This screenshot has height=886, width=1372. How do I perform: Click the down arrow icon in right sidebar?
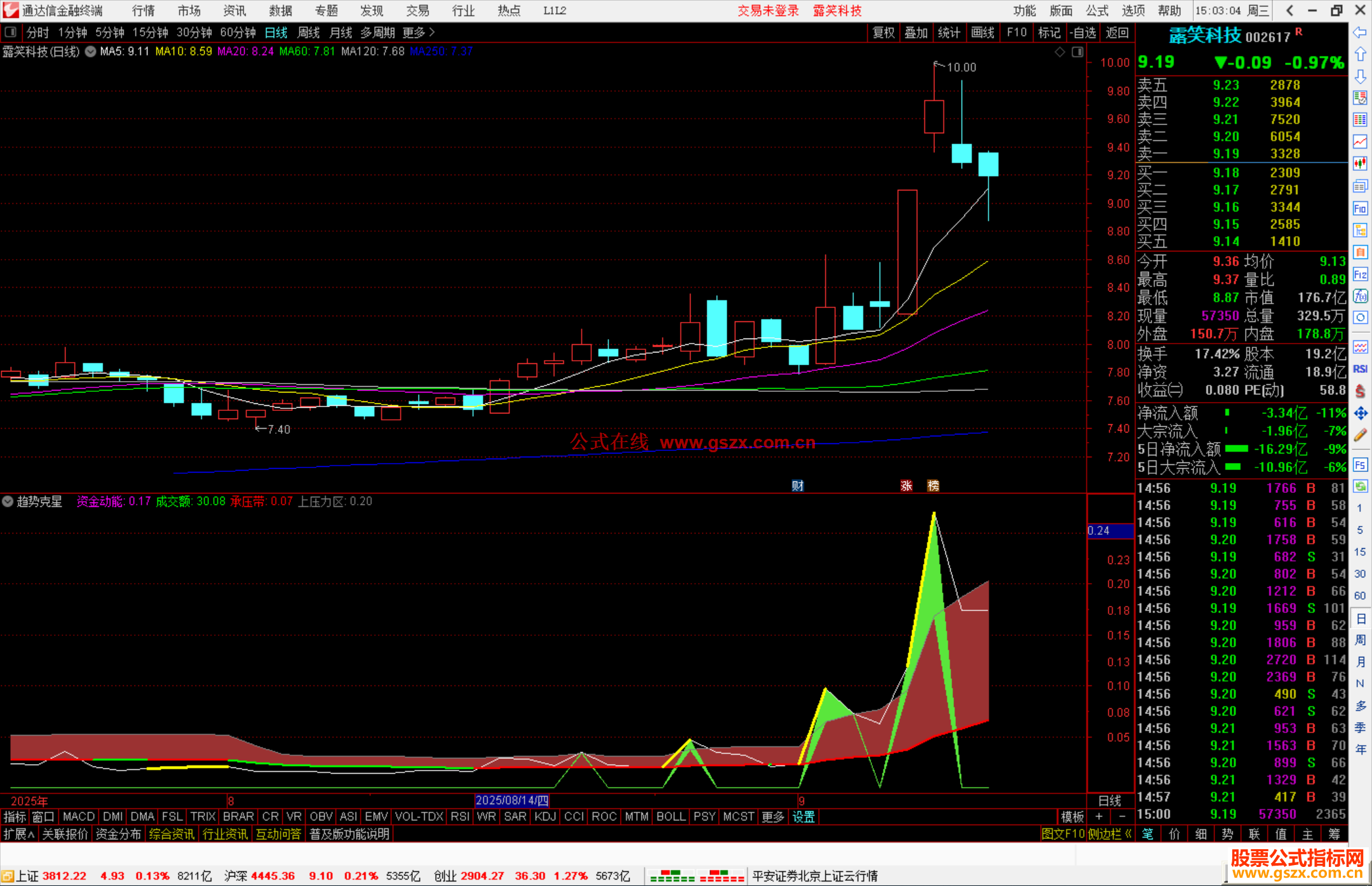(x=1360, y=77)
